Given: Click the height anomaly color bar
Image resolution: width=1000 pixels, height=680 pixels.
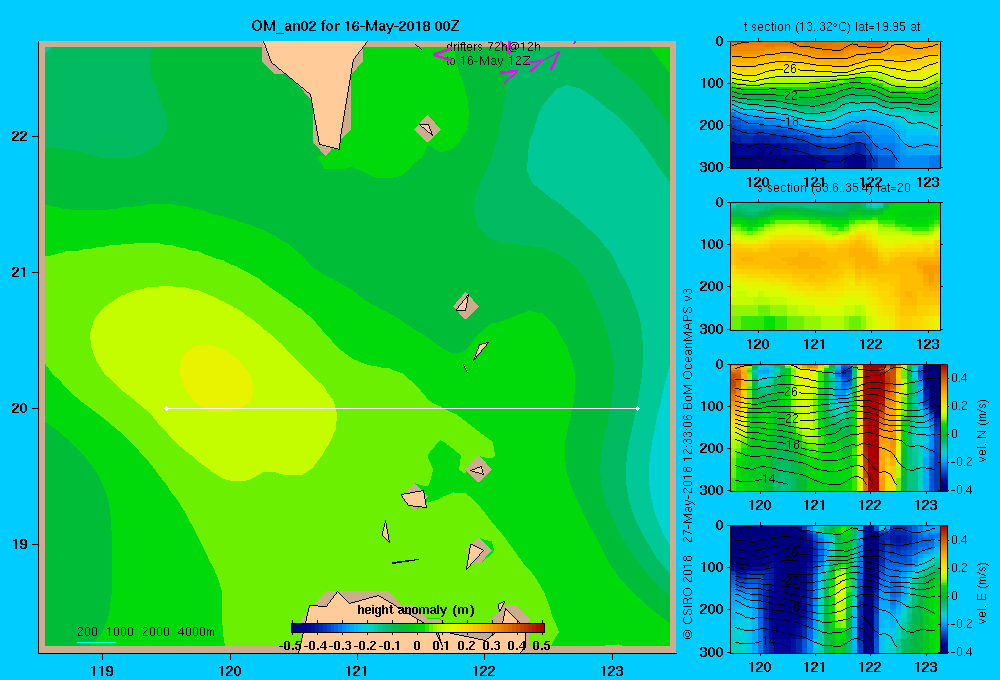Looking at the screenshot, I should [418, 628].
